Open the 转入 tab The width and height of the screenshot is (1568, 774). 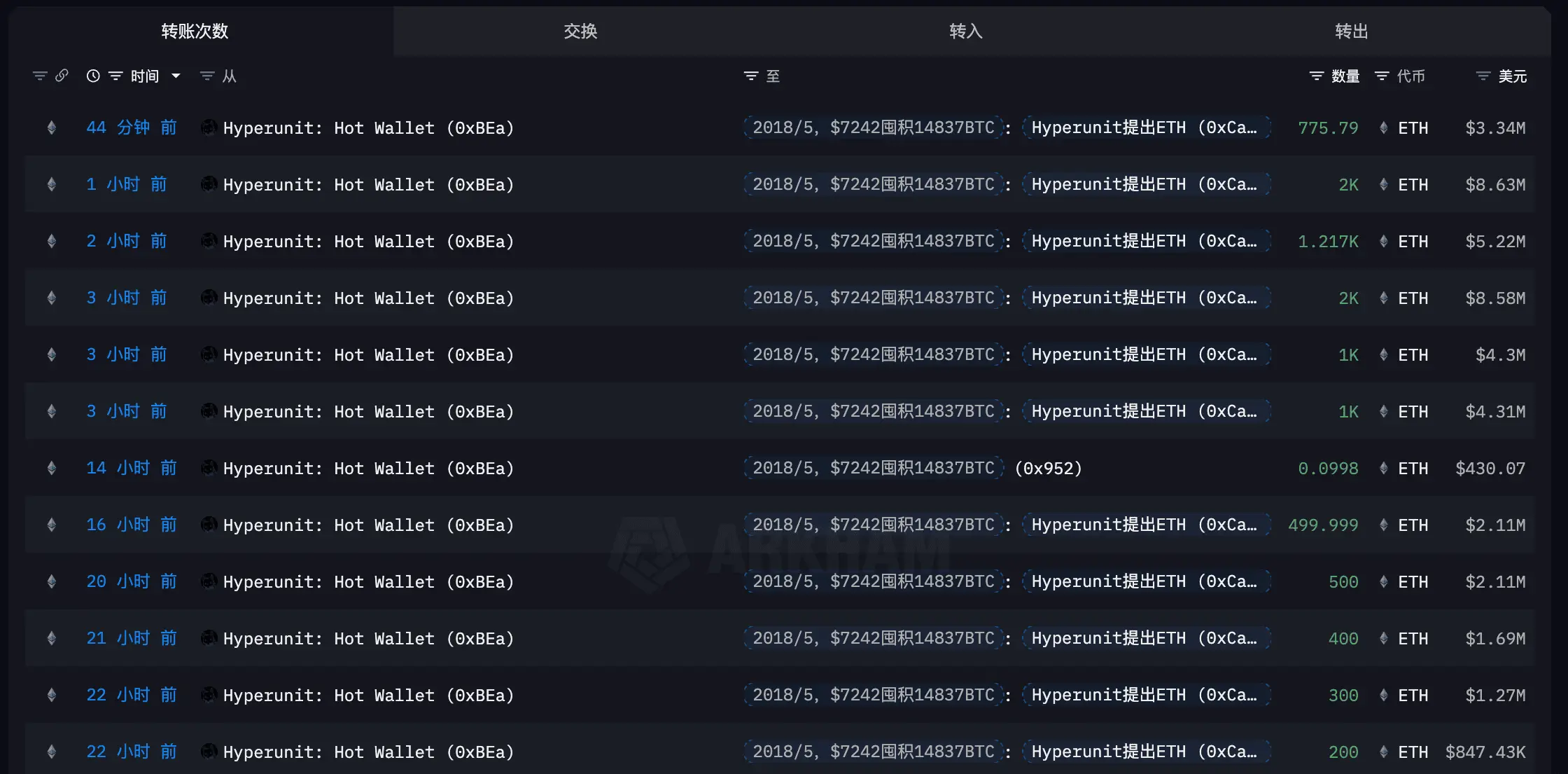(x=966, y=32)
